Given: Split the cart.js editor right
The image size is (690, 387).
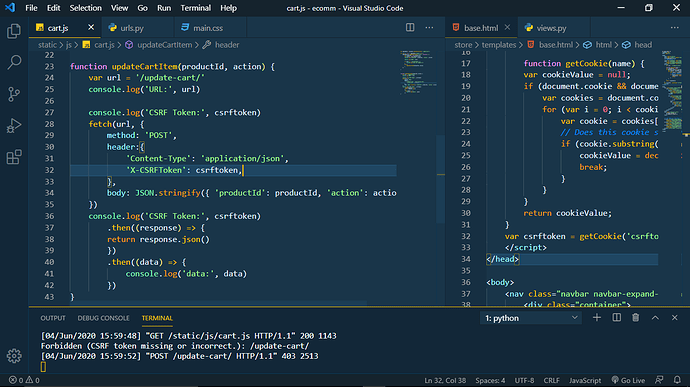Looking at the screenshot, I should tap(410, 27).
